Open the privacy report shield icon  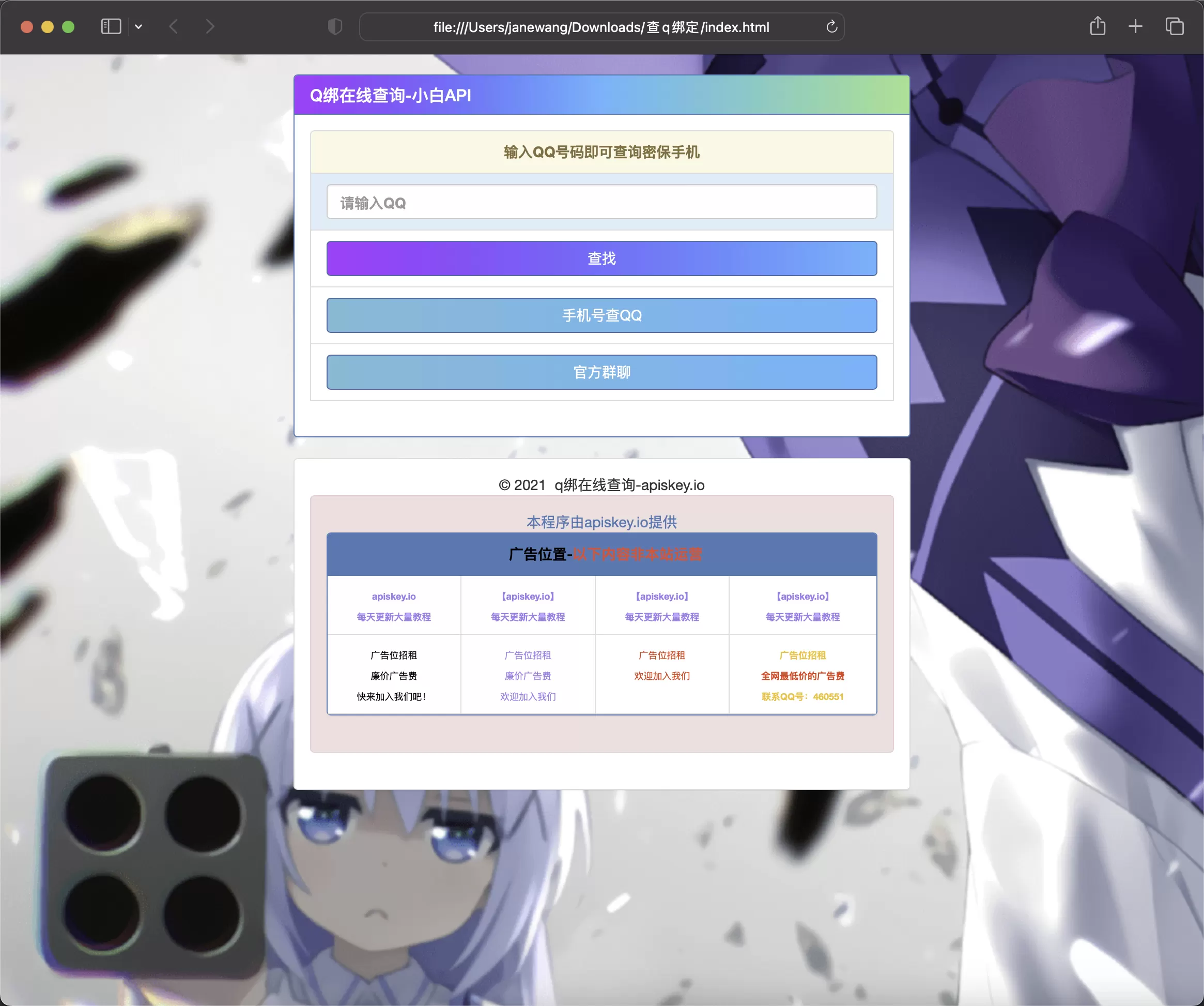click(x=335, y=26)
